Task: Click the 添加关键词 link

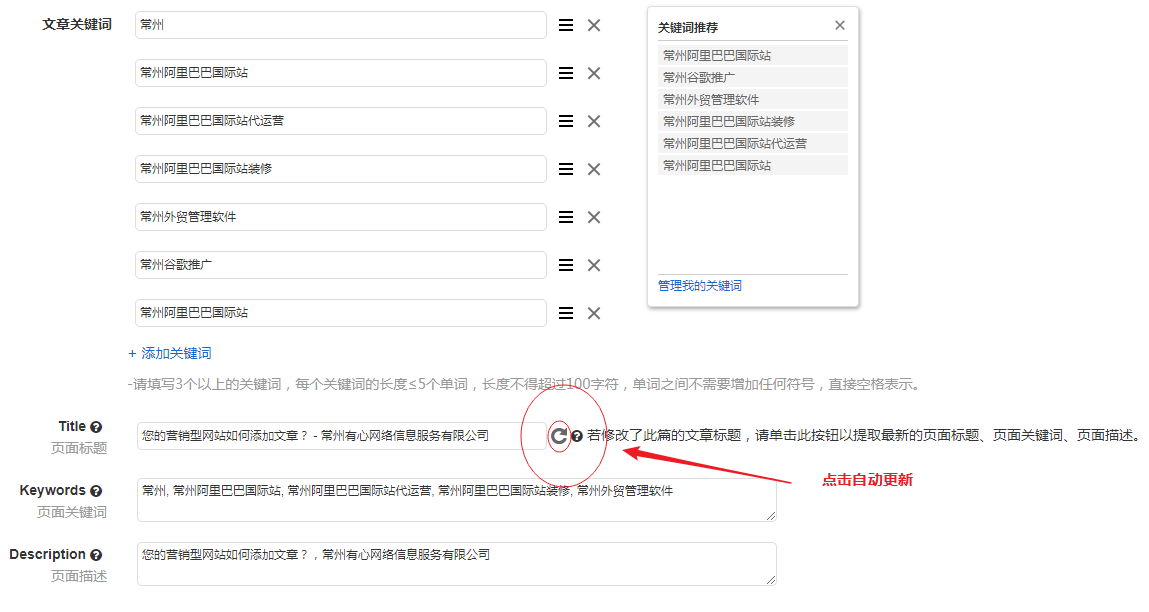Action: (x=170, y=353)
